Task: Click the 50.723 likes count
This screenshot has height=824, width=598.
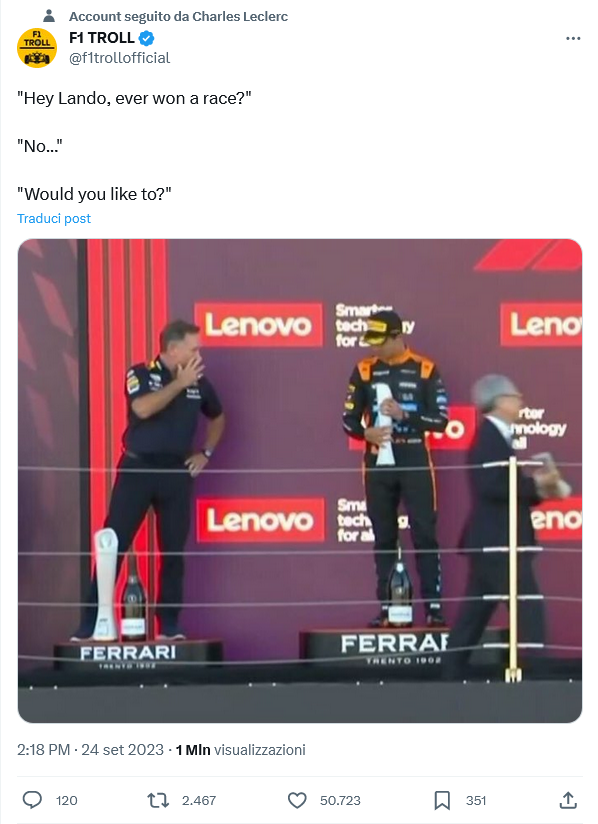Action: tap(340, 800)
